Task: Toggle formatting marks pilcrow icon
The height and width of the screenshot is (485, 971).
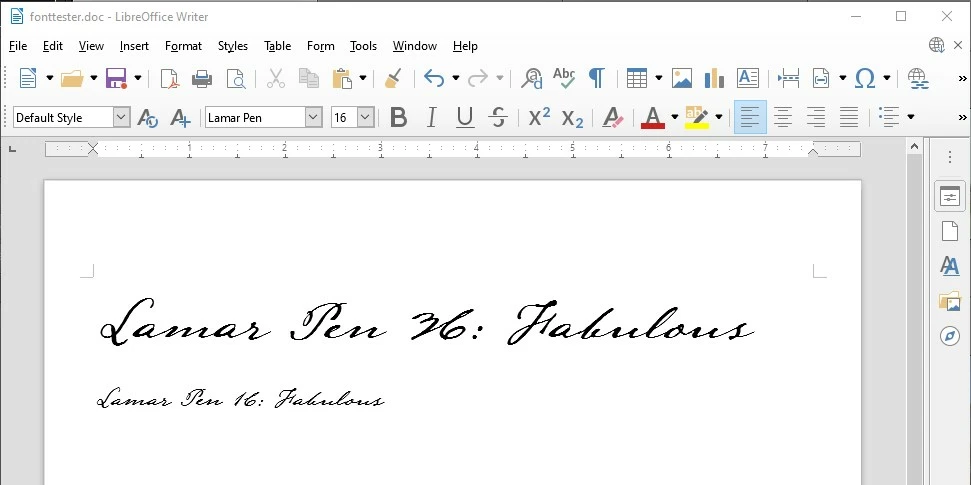Action: [x=596, y=78]
